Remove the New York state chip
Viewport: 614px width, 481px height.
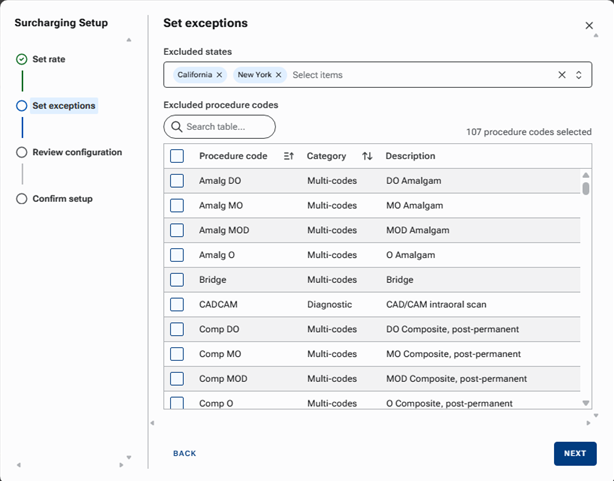[278, 75]
